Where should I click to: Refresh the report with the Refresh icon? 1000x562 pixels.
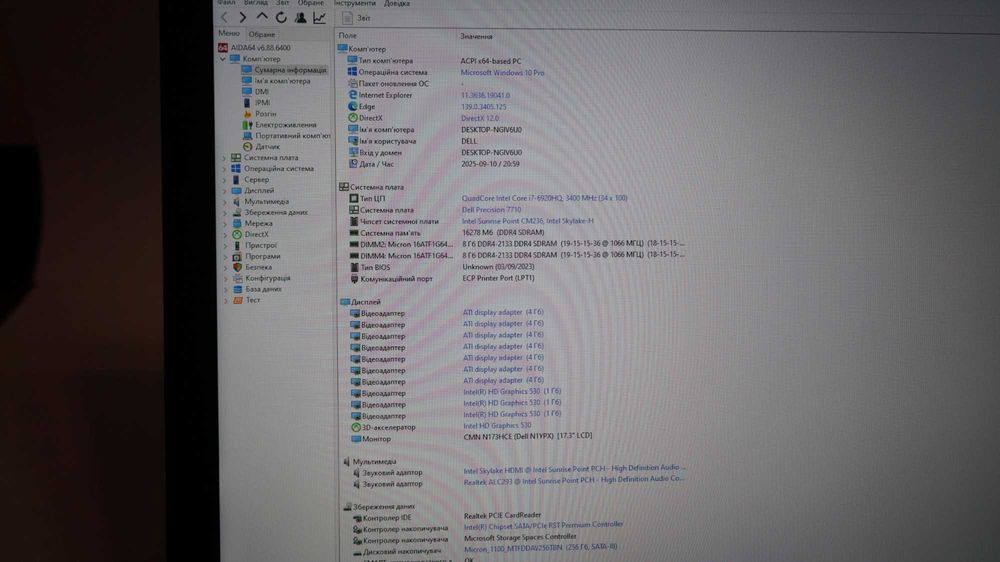(281, 18)
